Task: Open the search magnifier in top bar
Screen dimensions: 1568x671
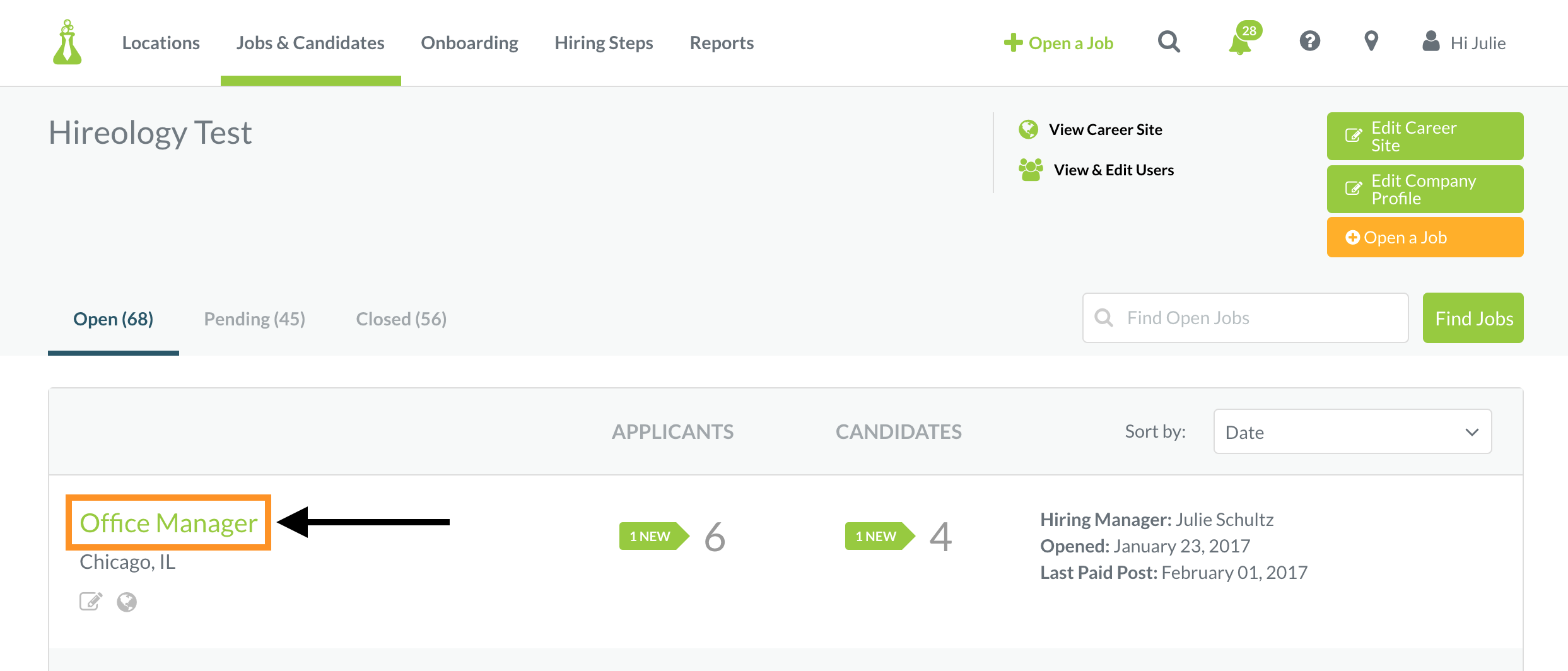Action: pos(1169,42)
